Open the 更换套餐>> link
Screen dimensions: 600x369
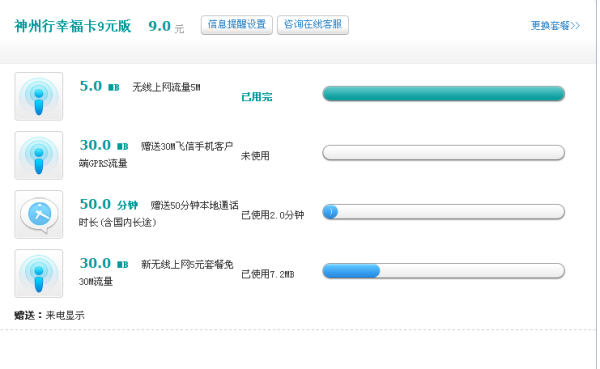[x=555, y=26]
